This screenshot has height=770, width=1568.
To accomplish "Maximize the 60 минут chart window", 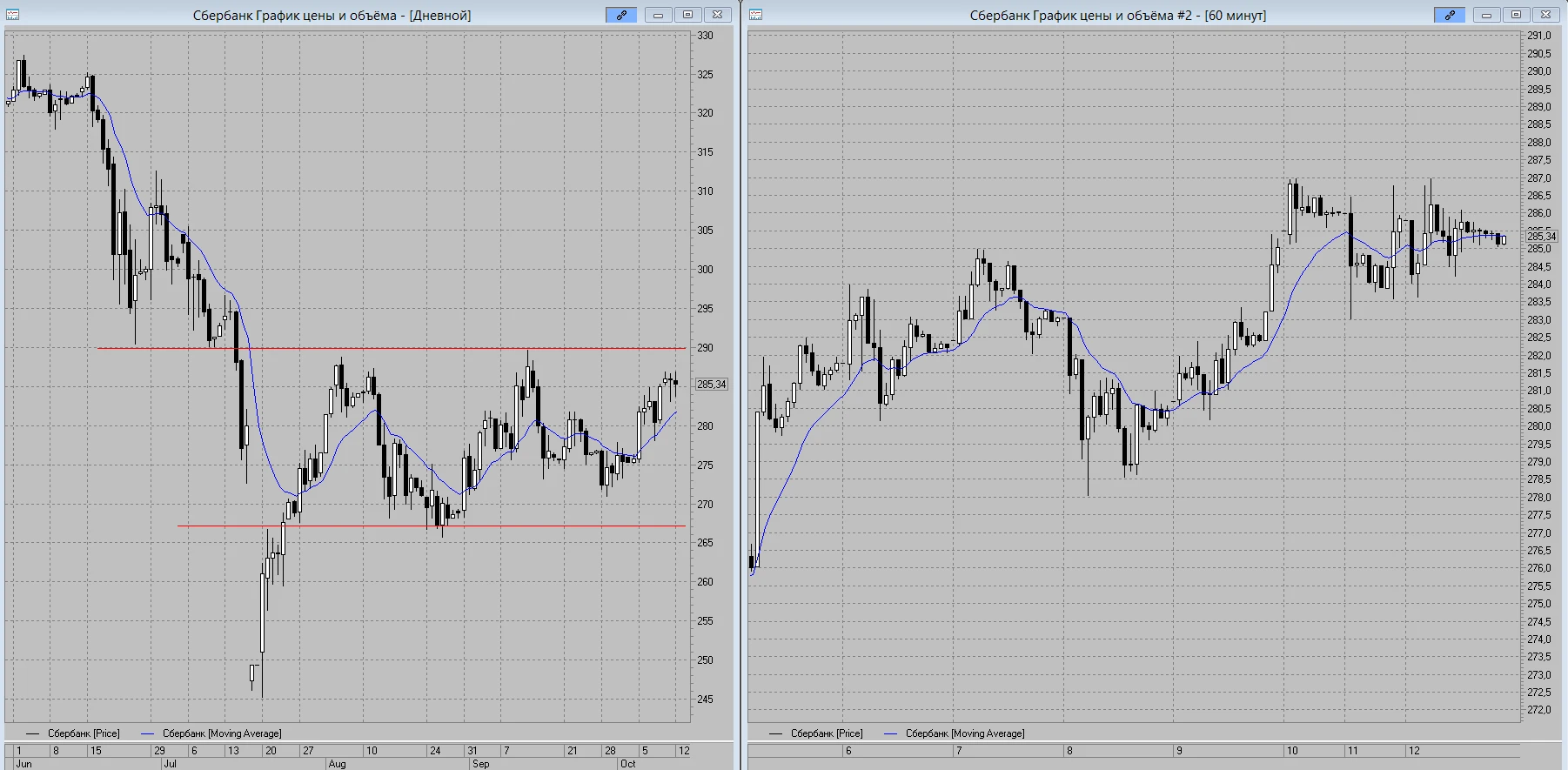I will click(1516, 15).
